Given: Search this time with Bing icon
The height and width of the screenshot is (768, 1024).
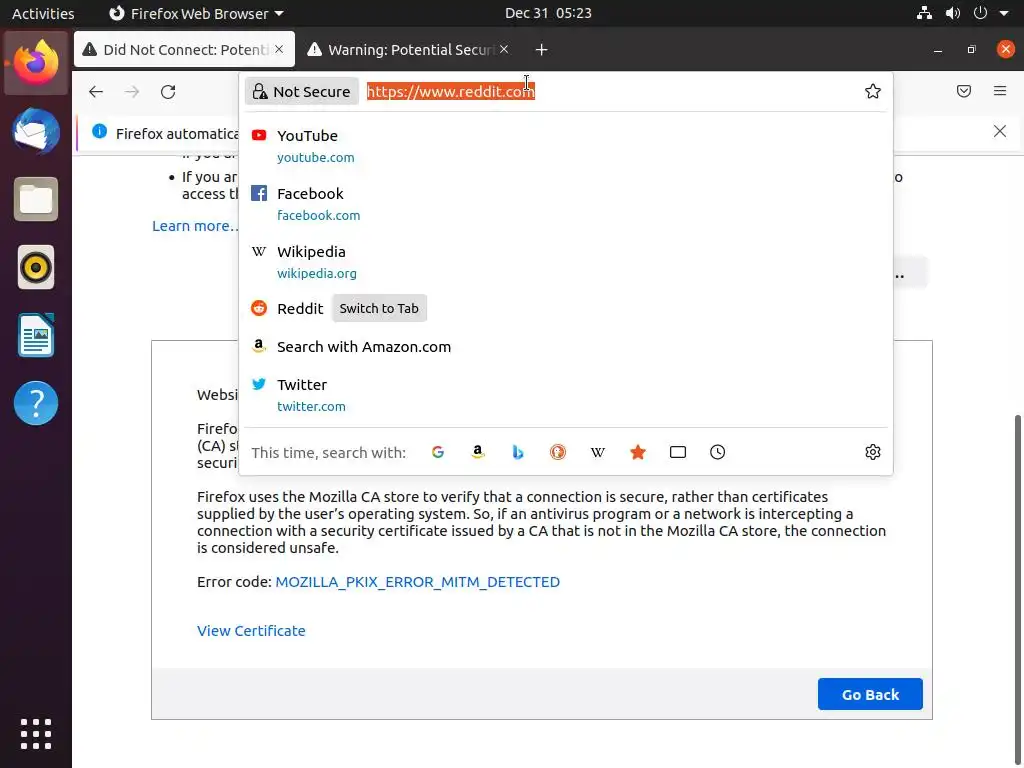Looking at the screenshot, I should (x=518, y=452).
